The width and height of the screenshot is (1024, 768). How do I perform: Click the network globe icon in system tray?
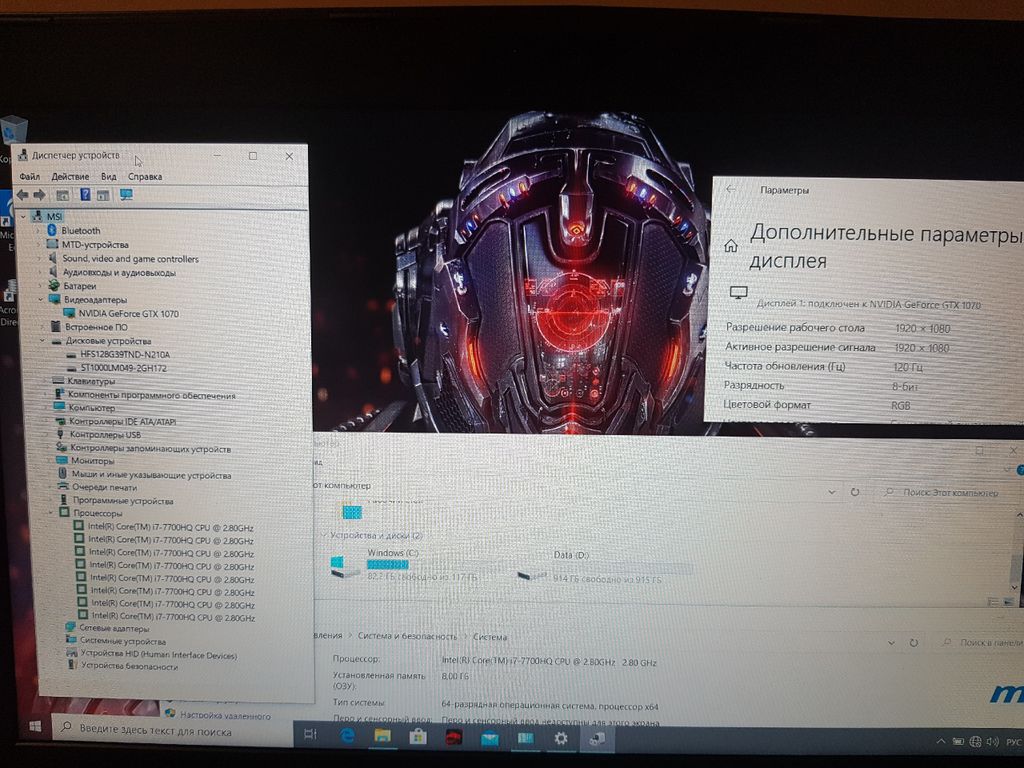[x=976, y=742]
